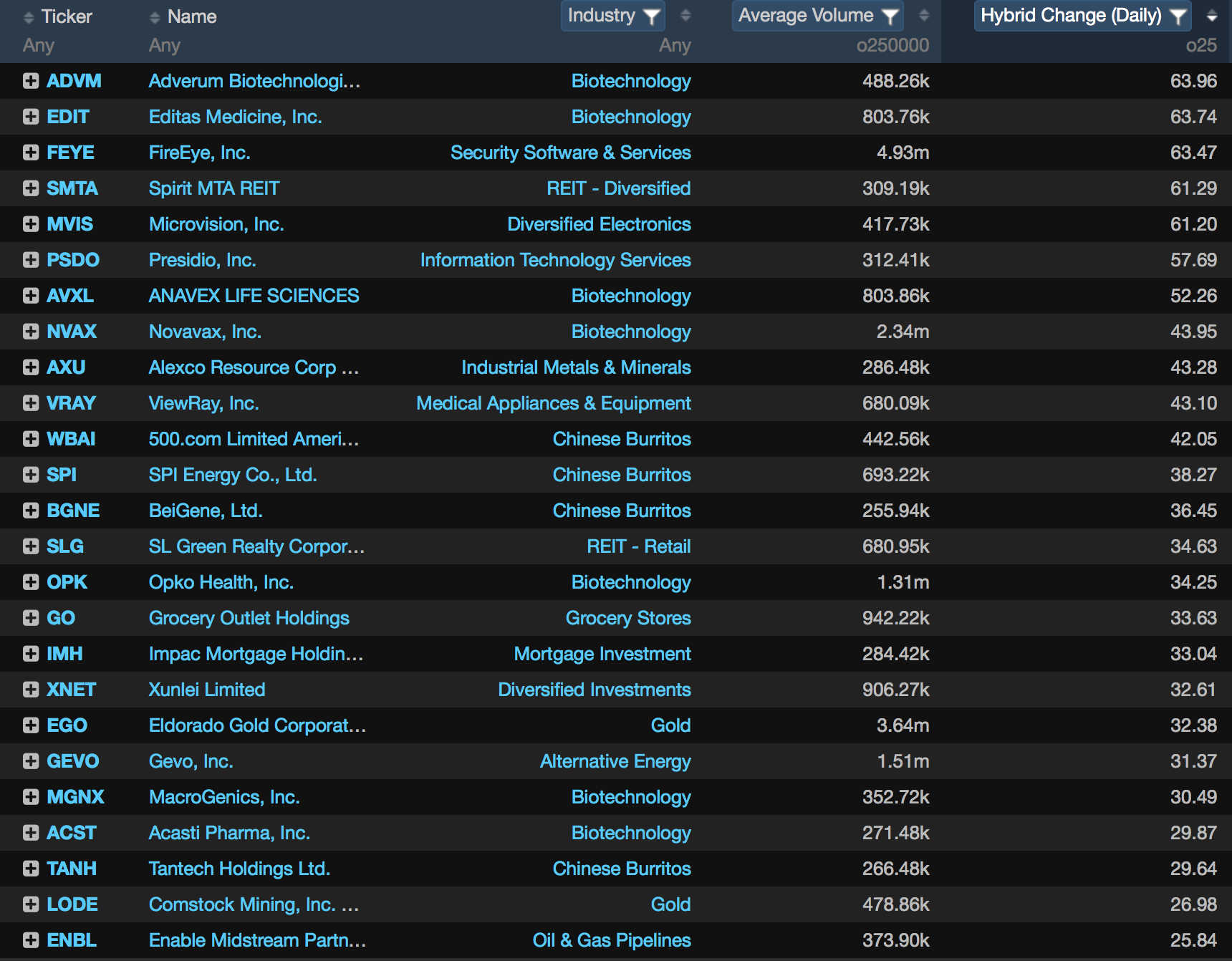Sort by the Ticker column arrows
Screen dimensions: 1232x961
(29, 17)
